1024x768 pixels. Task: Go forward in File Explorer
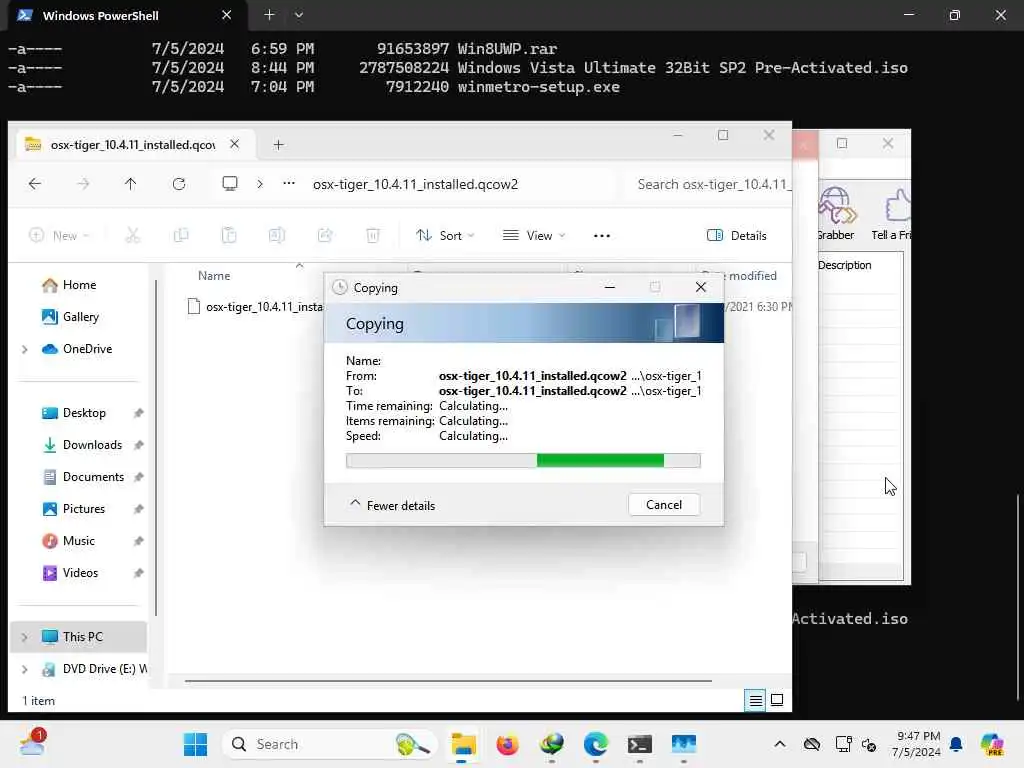83,184
